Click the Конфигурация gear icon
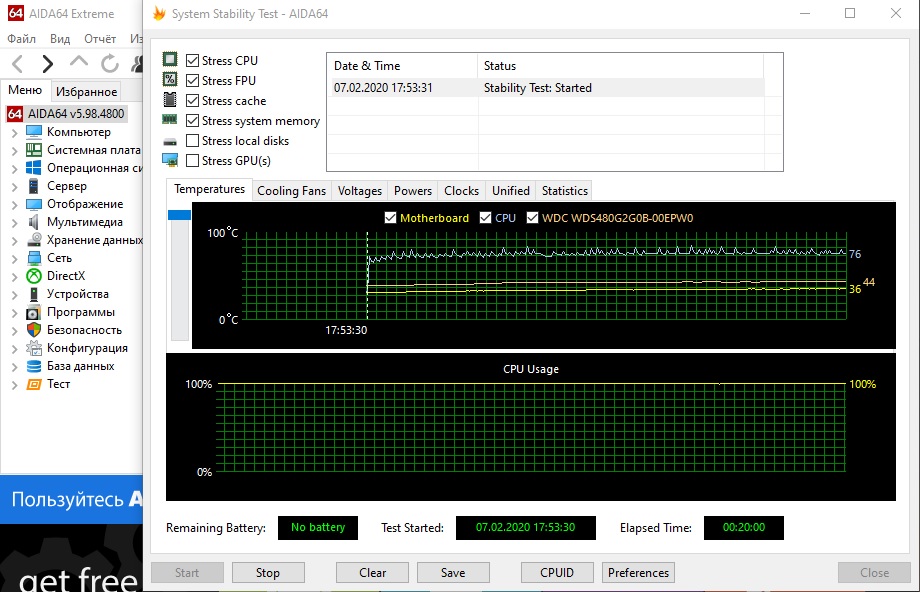 (x=34, y=348)
